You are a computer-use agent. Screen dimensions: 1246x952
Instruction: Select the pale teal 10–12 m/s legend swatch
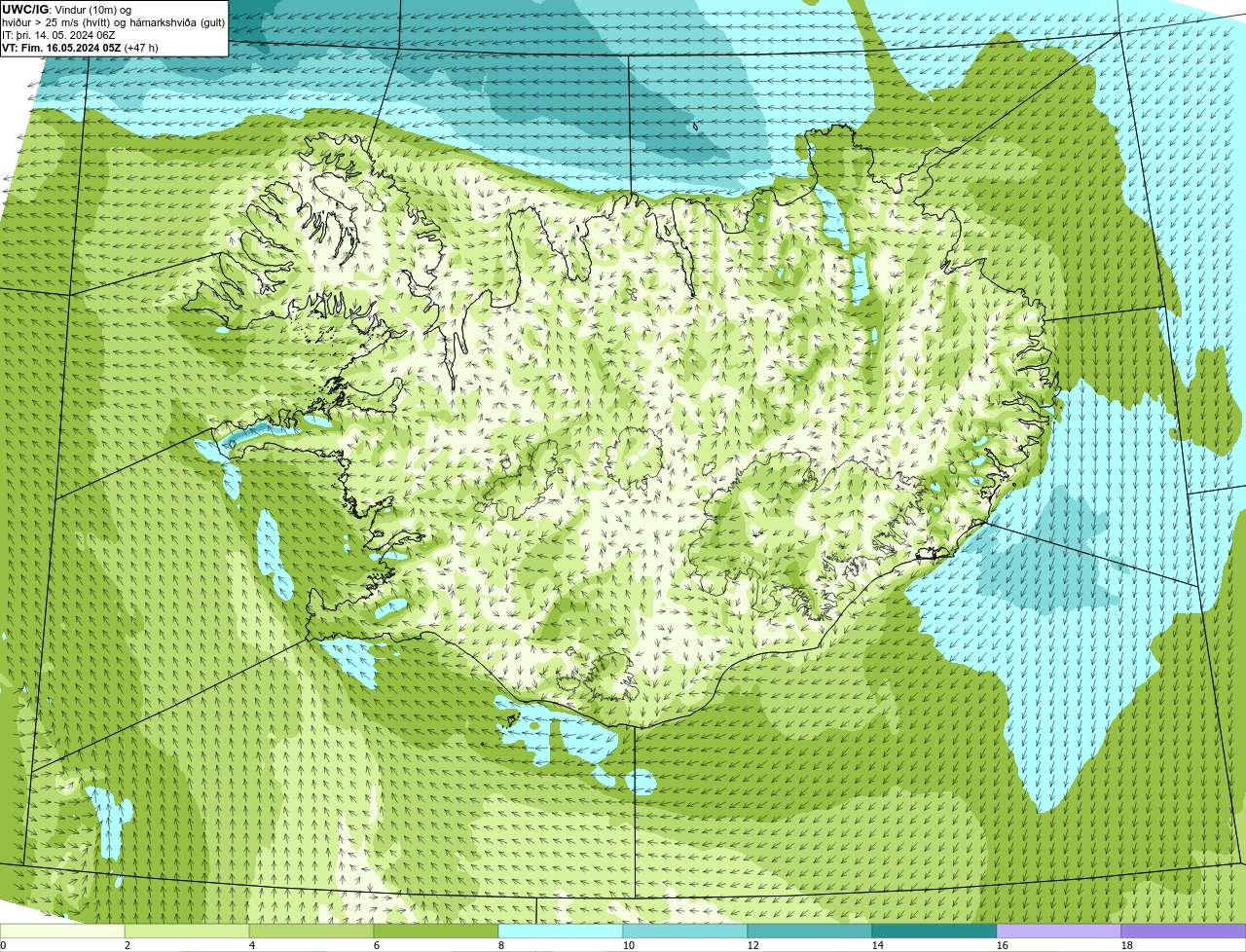point(685,931)
